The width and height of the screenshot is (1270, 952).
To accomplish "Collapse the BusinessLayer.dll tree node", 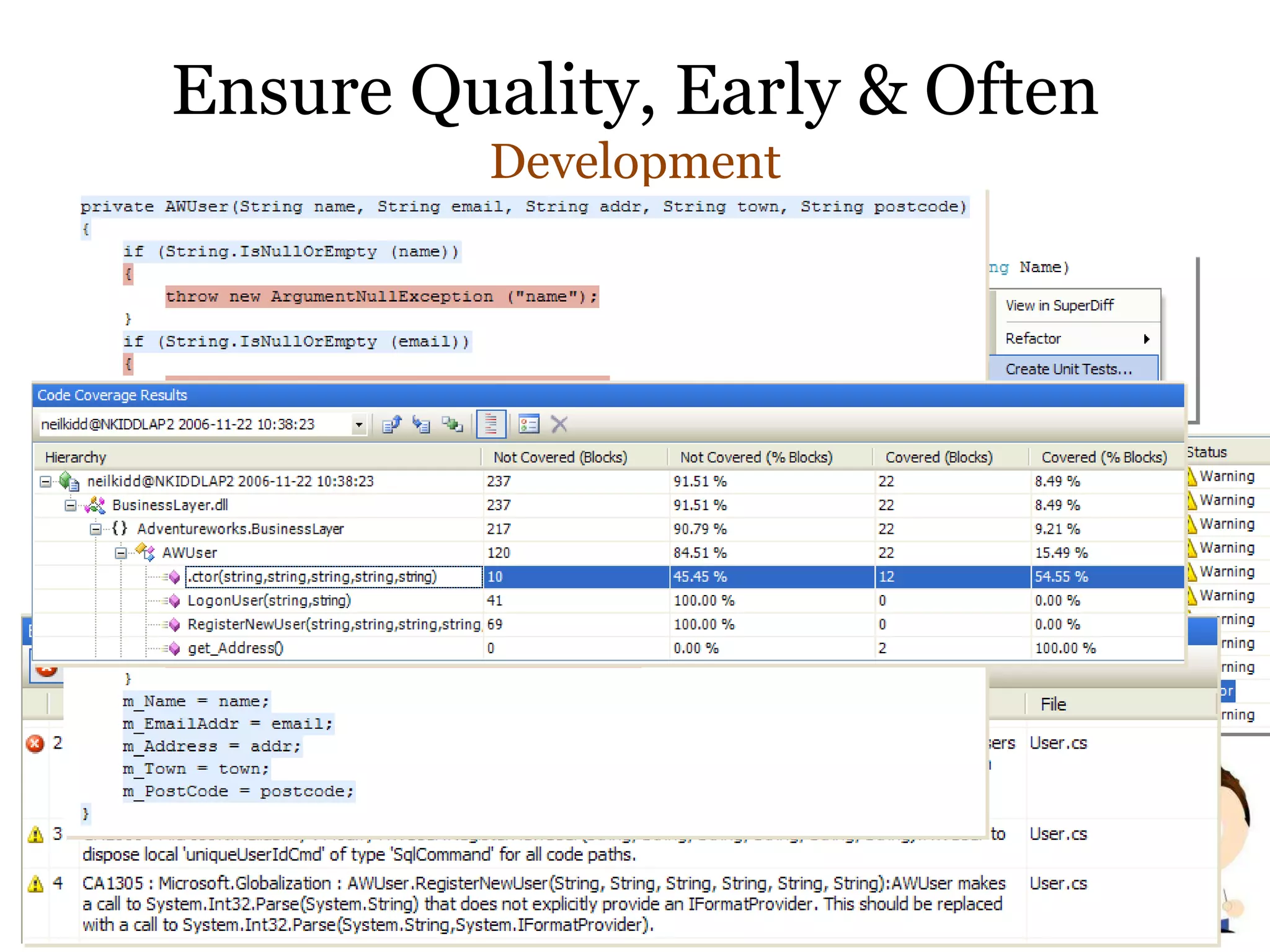I will pyautogui.click(x=71, y=506).
